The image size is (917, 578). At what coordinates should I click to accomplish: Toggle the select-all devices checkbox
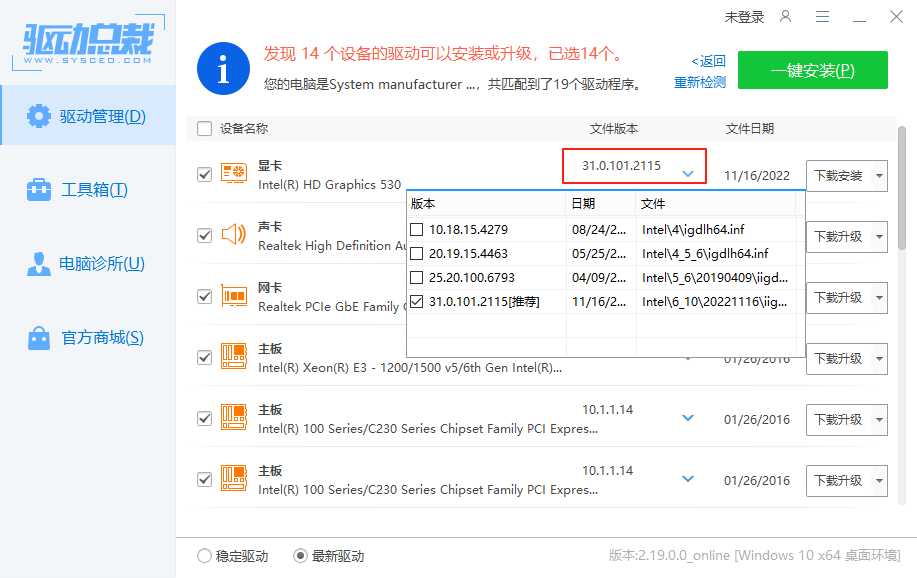(x=204, y=129)
